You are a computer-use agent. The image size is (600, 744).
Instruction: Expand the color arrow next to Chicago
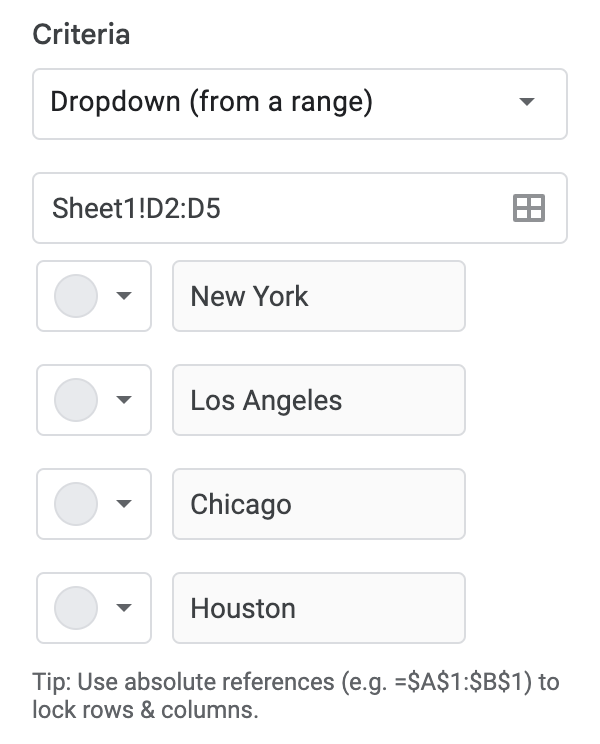[x=124, y=504]
